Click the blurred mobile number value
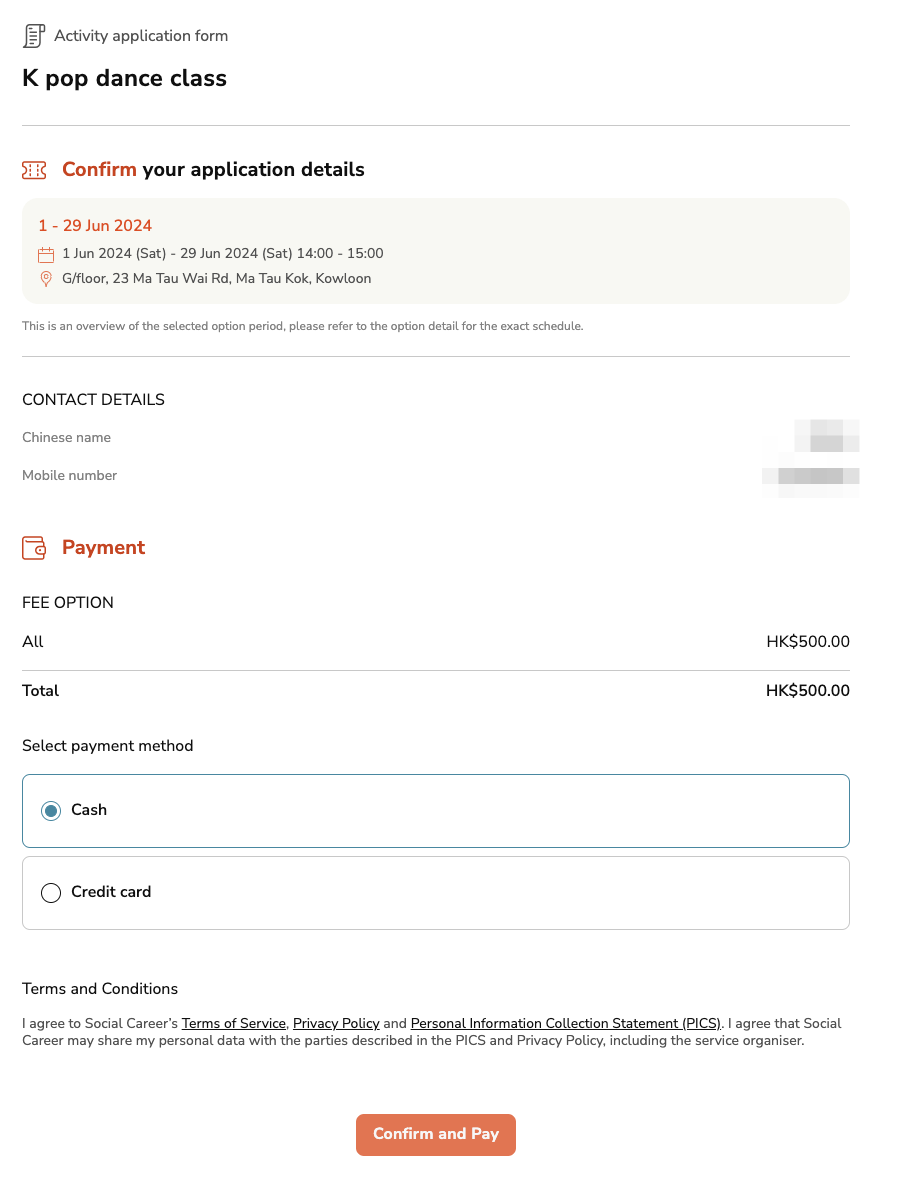This screenshot has width=908, height=1178. (x=811, y=476)
